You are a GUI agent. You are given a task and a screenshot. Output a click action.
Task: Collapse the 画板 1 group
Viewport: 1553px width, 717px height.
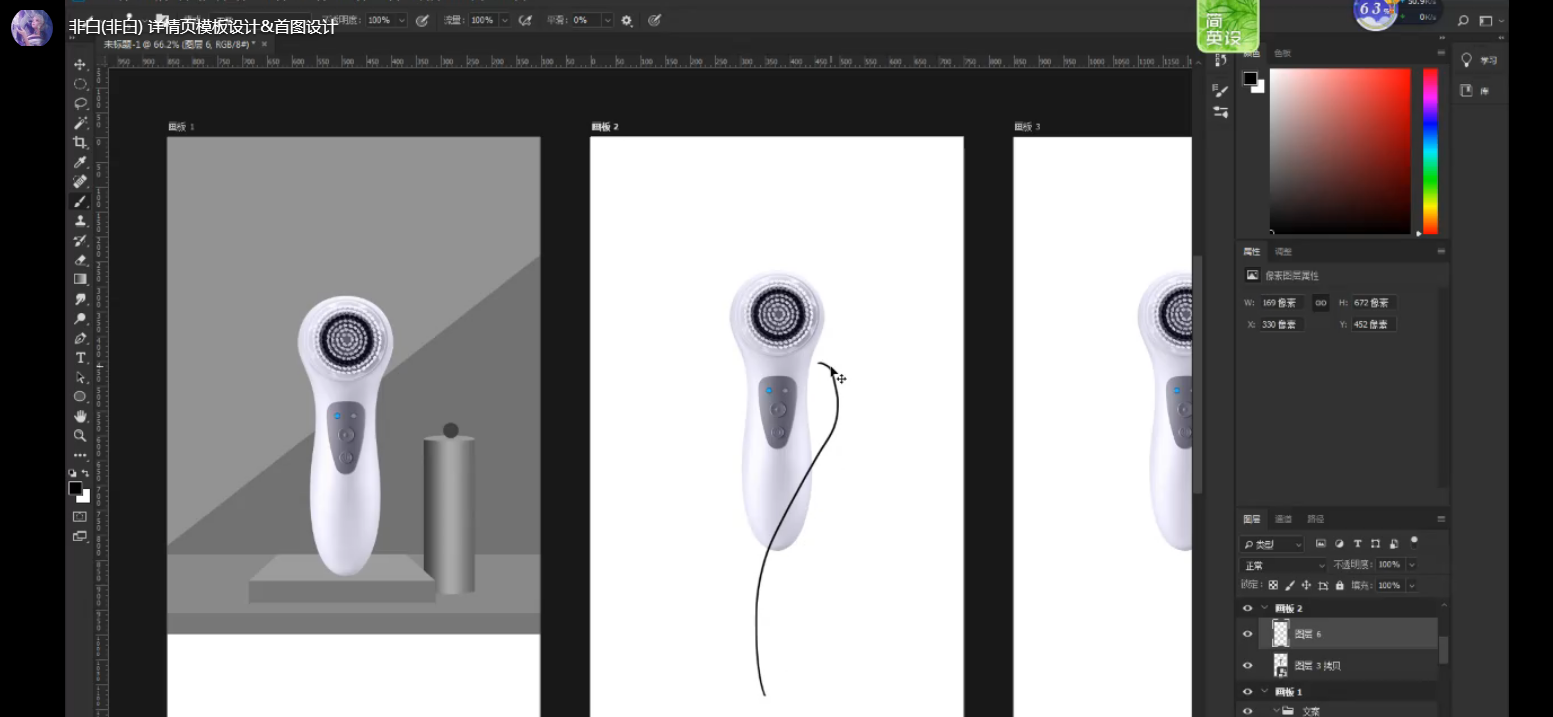pyautogui.click(x=1264, y=691)
